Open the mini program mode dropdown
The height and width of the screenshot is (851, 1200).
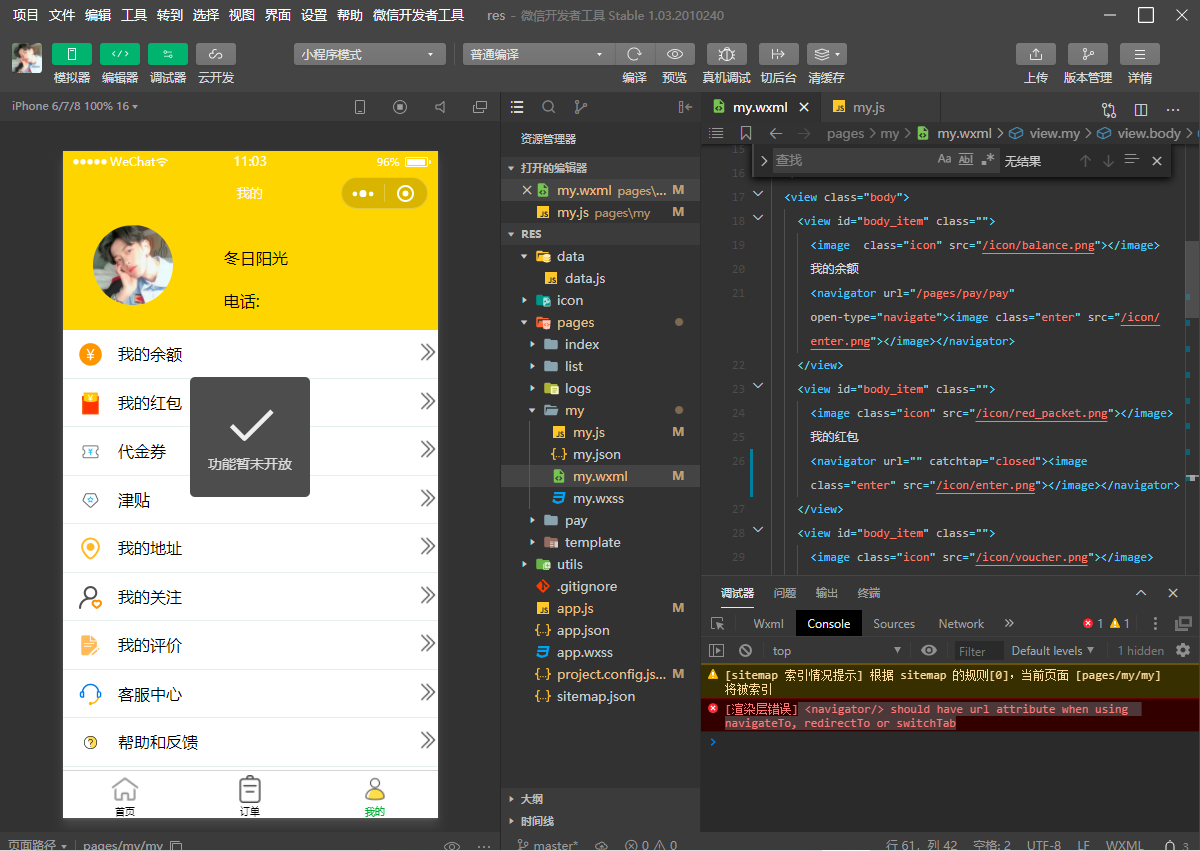370,54
